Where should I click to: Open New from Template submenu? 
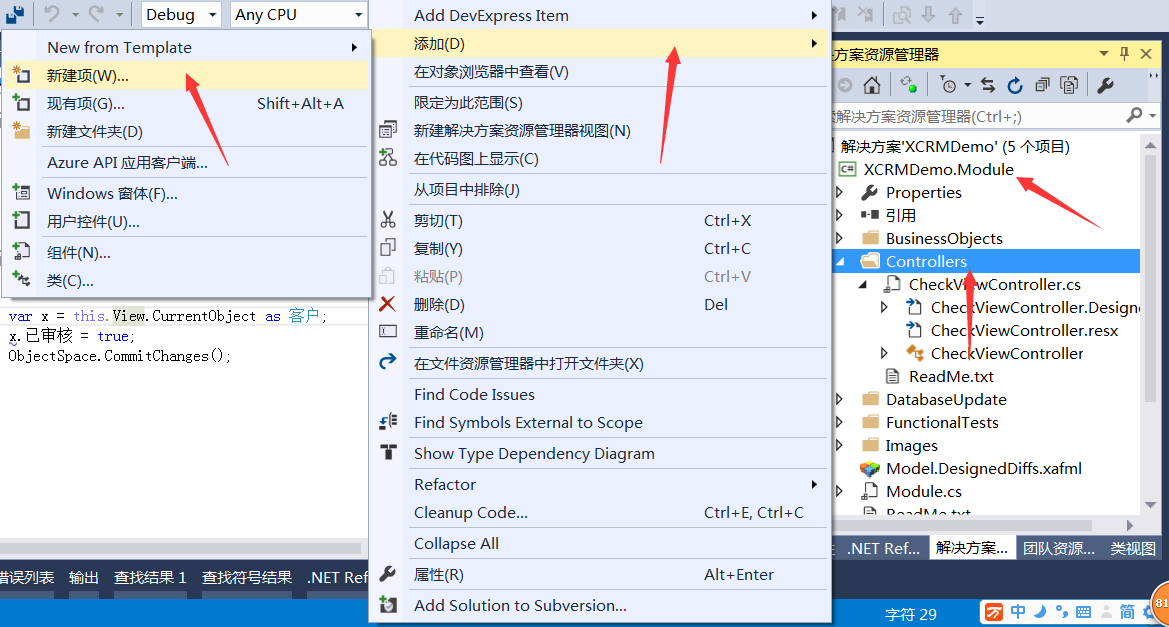186,47
